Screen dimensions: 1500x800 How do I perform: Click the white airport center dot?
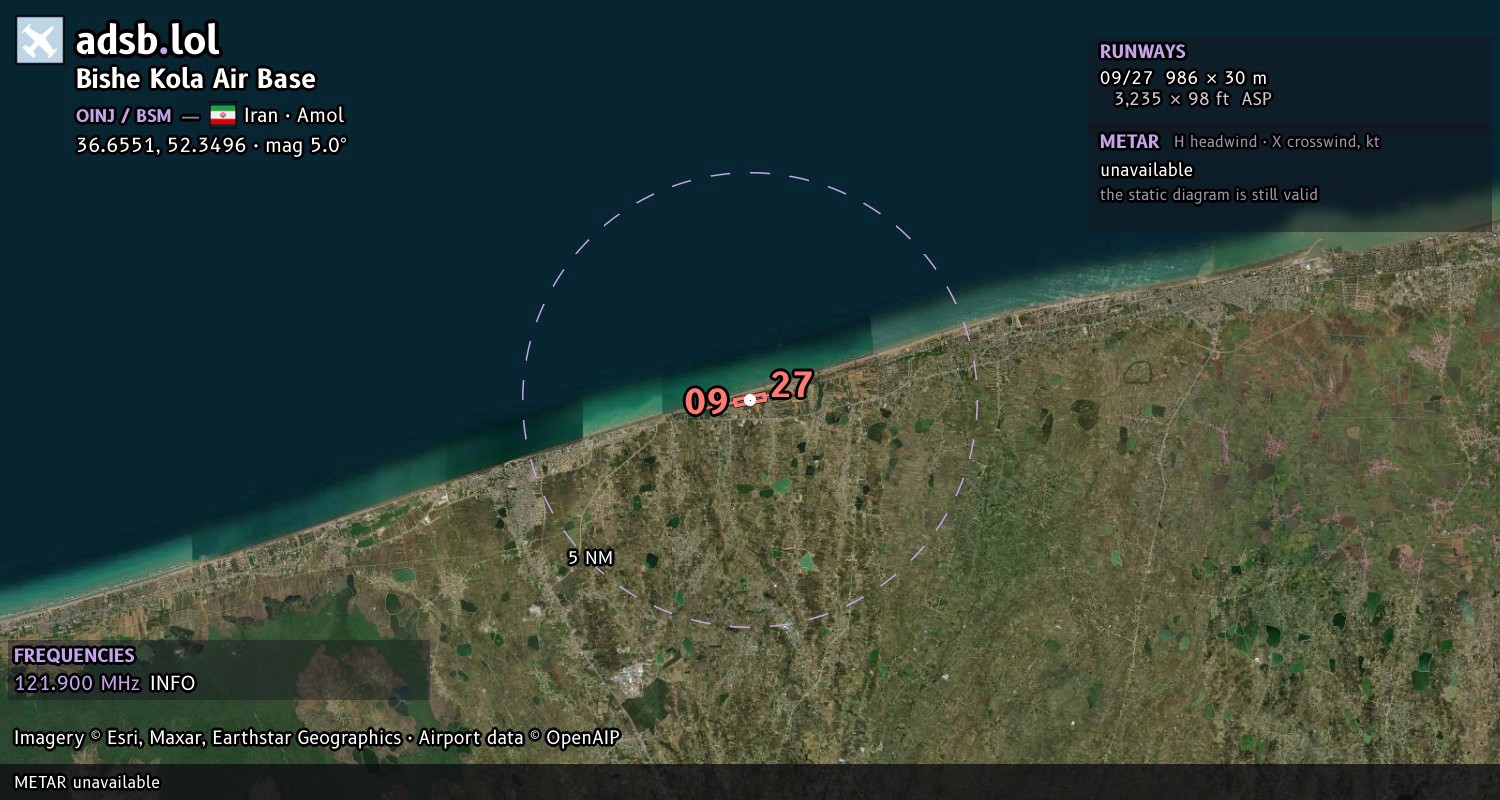750,400
